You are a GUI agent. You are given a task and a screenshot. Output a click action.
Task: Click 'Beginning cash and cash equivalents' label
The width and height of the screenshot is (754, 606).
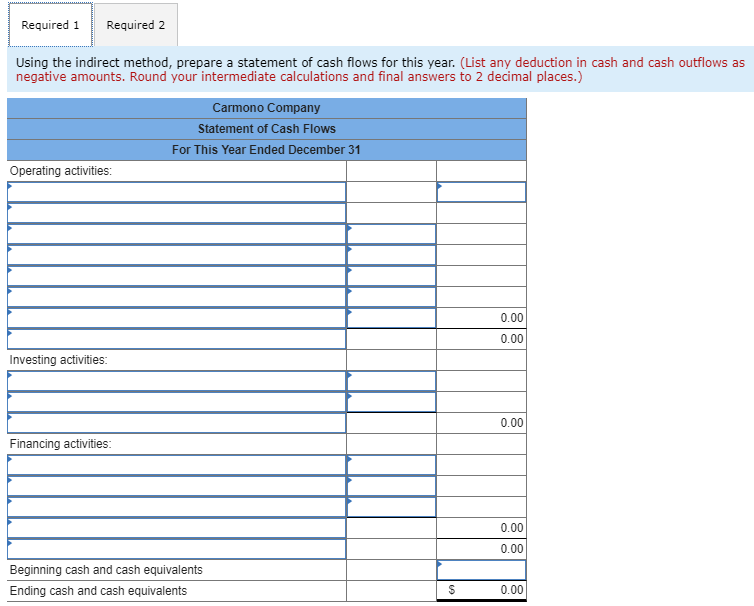[106, 570]
